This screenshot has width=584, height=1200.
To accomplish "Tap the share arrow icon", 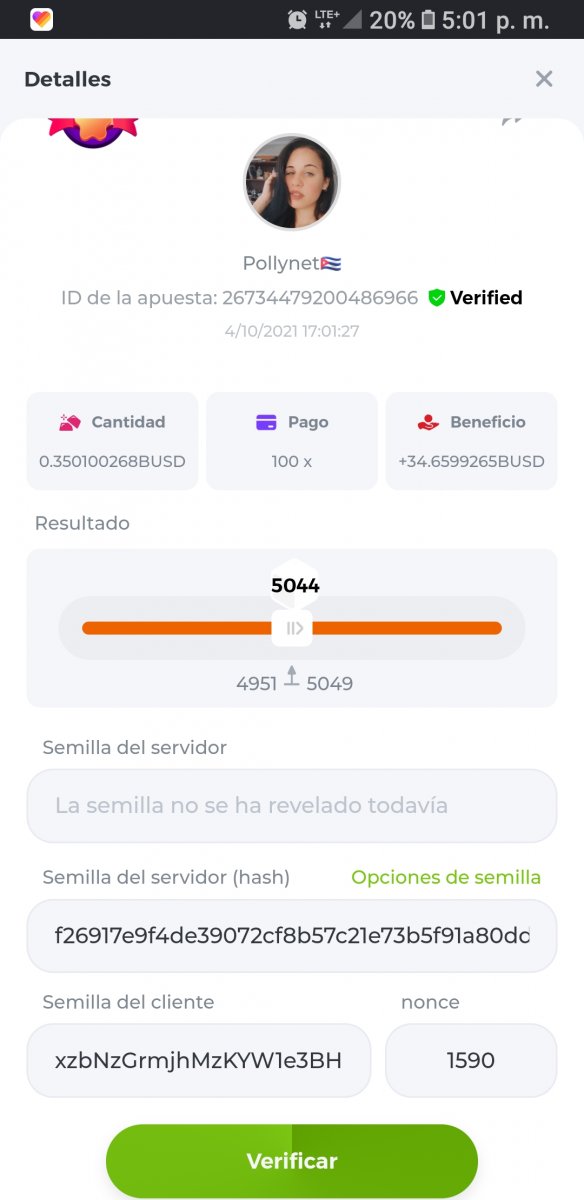I will click(x=512, y=121).
